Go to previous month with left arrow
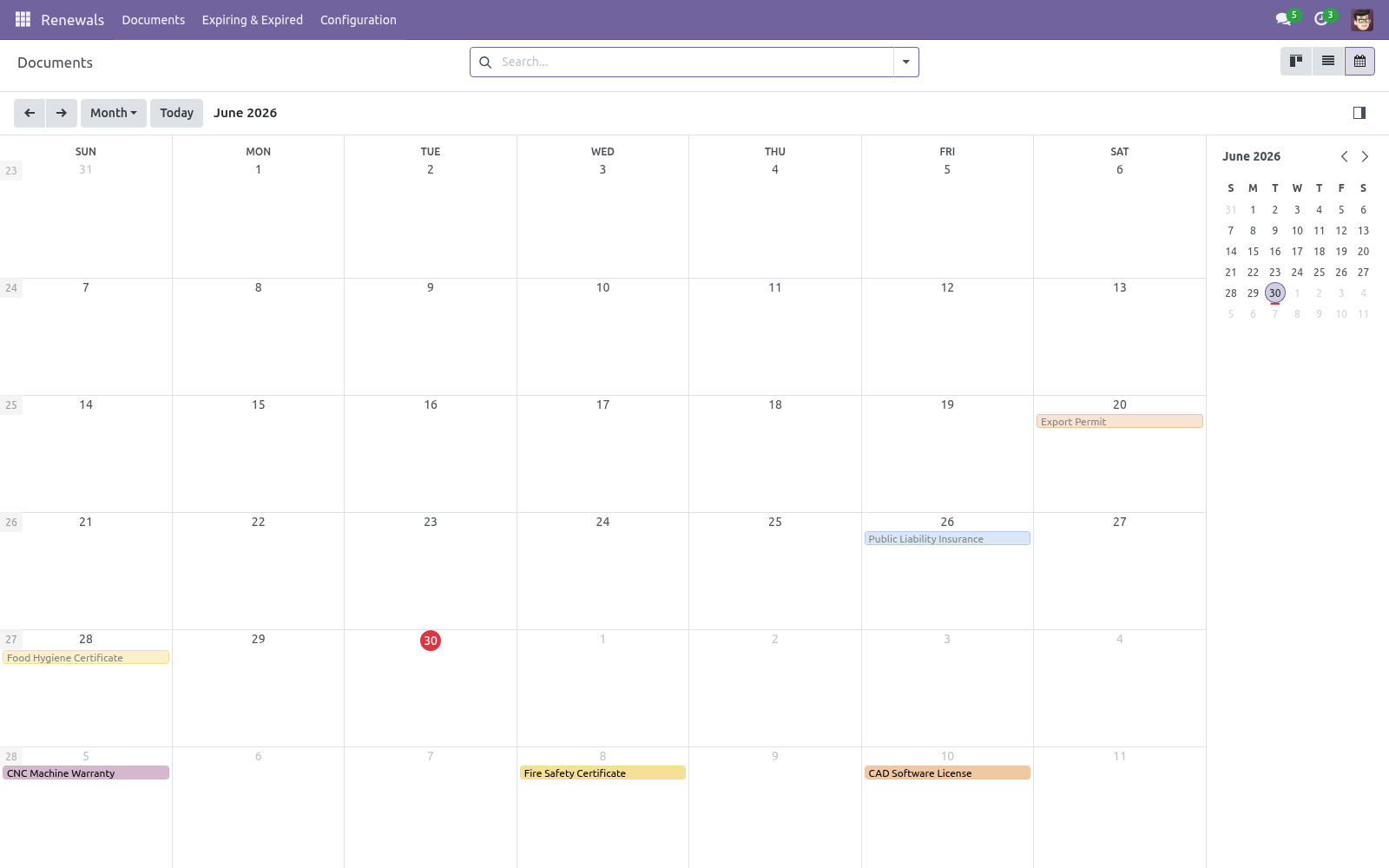The height and width of the screenshot is (868, 1389). tap(30, 113)
